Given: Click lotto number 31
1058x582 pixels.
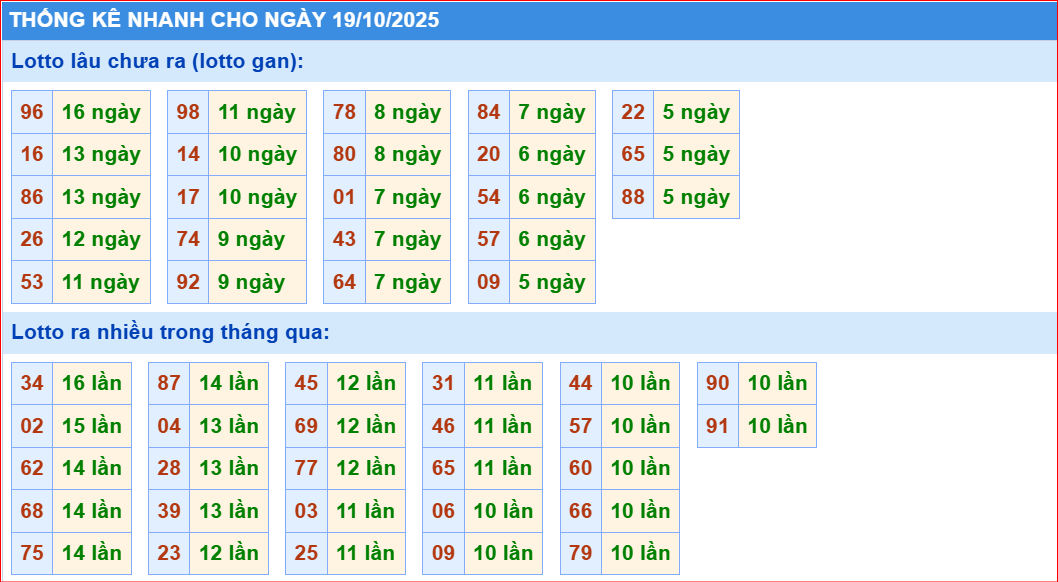Looking at the screenshot, I should pyautogui.click(x=443, y=383).
